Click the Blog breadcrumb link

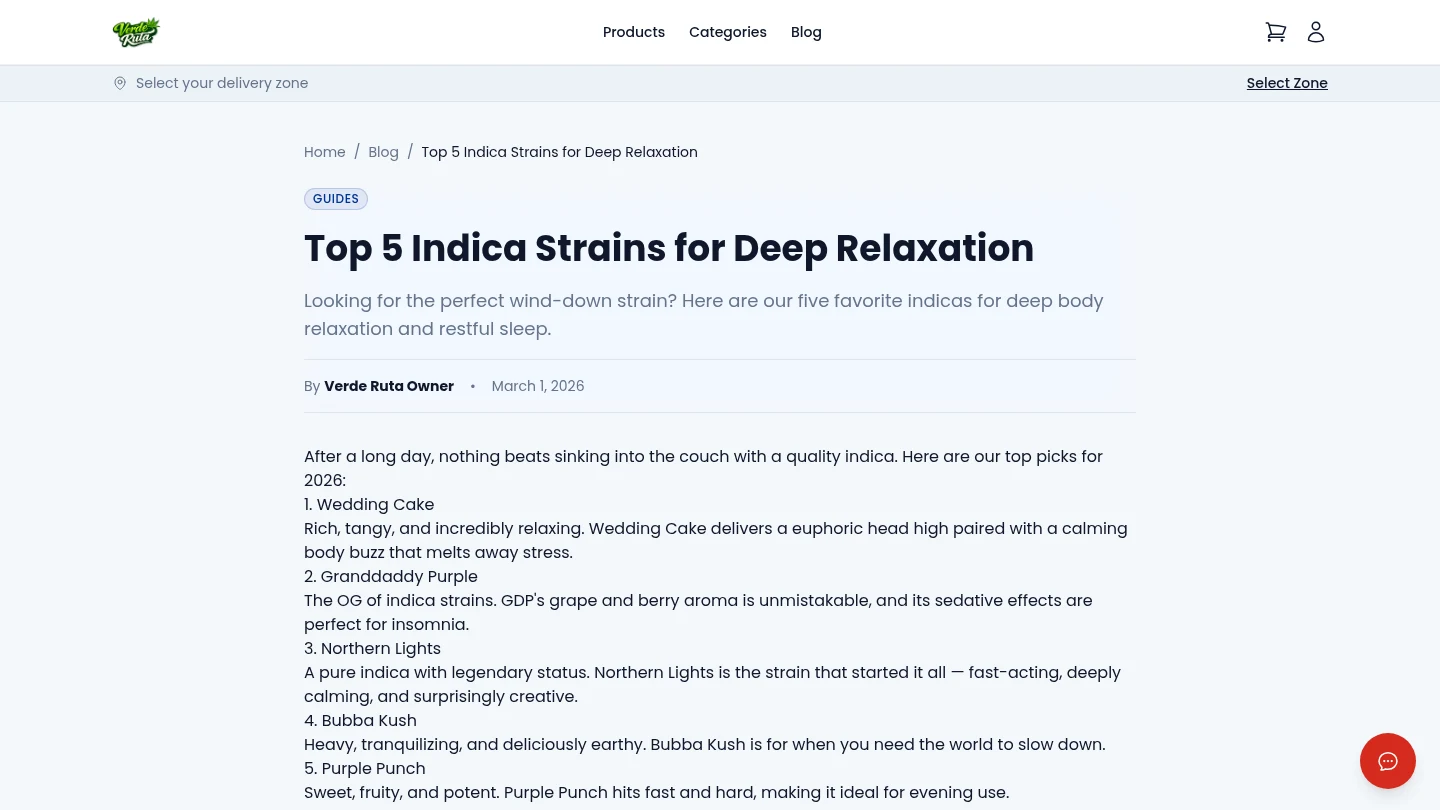click(383, 152)
